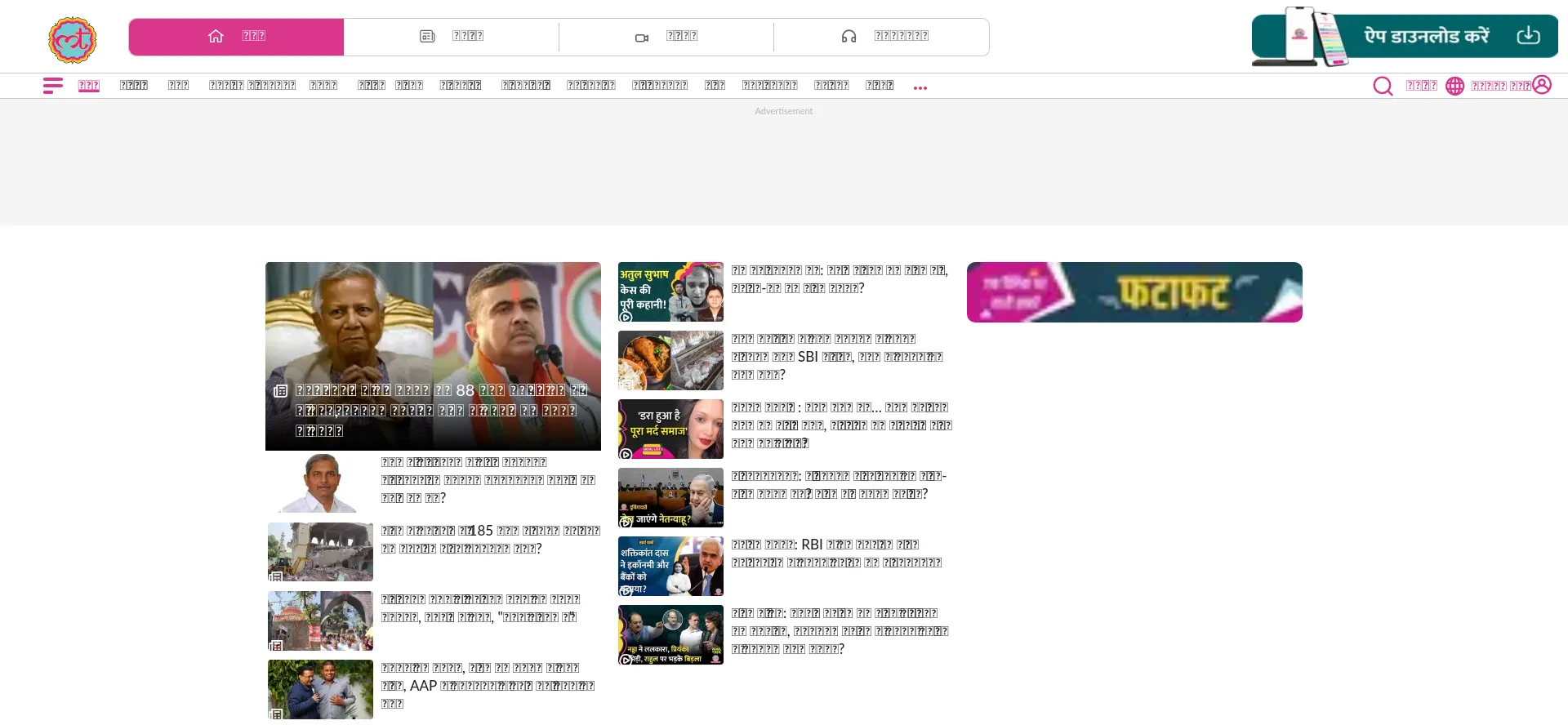The height and width of the screenshot is (725, 1568).
Task: Open the featured top story with two politicians
Action: click(x=433, y=356)
